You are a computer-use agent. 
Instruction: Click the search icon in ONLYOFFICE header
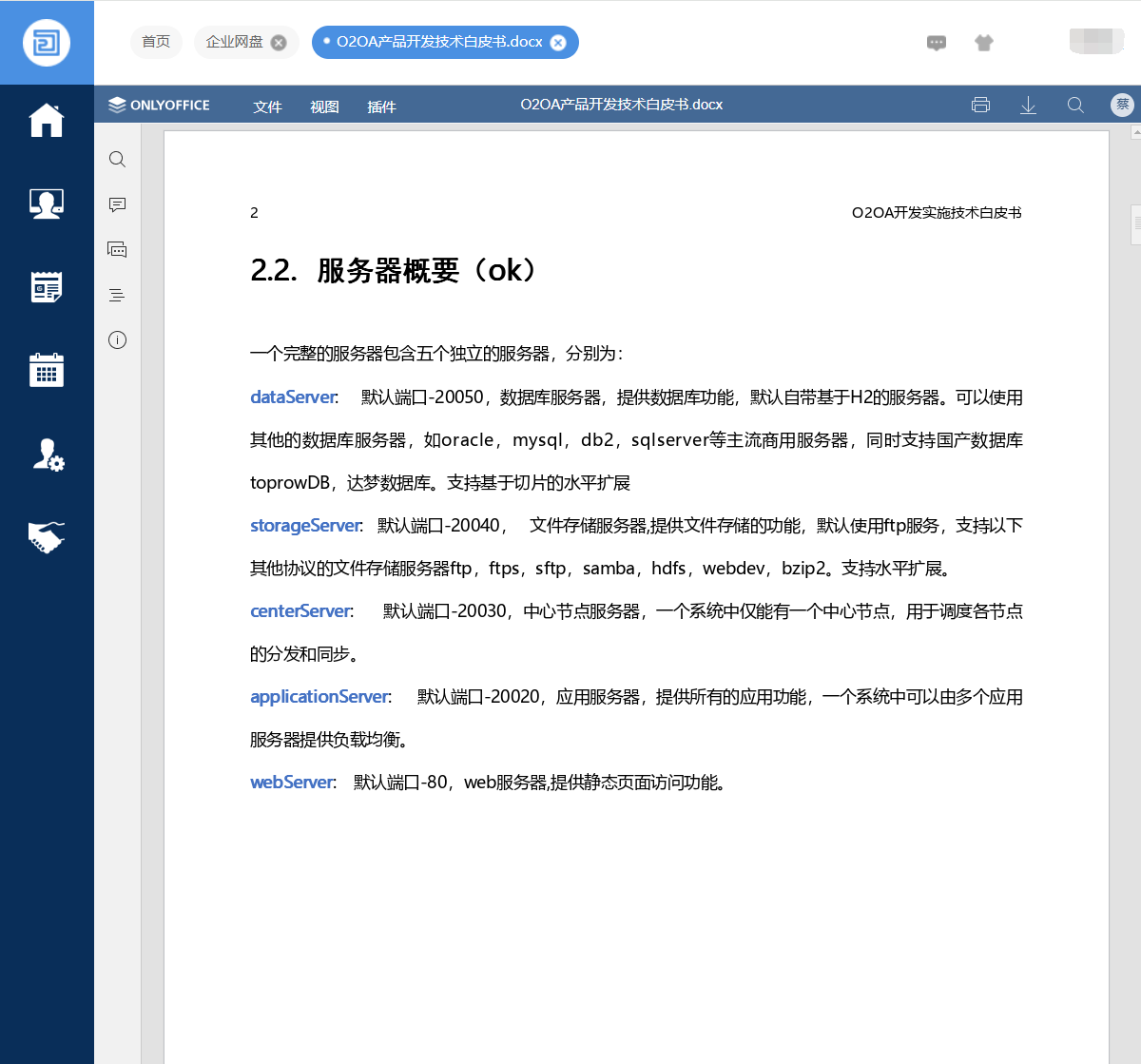[x=1075, y=105]
